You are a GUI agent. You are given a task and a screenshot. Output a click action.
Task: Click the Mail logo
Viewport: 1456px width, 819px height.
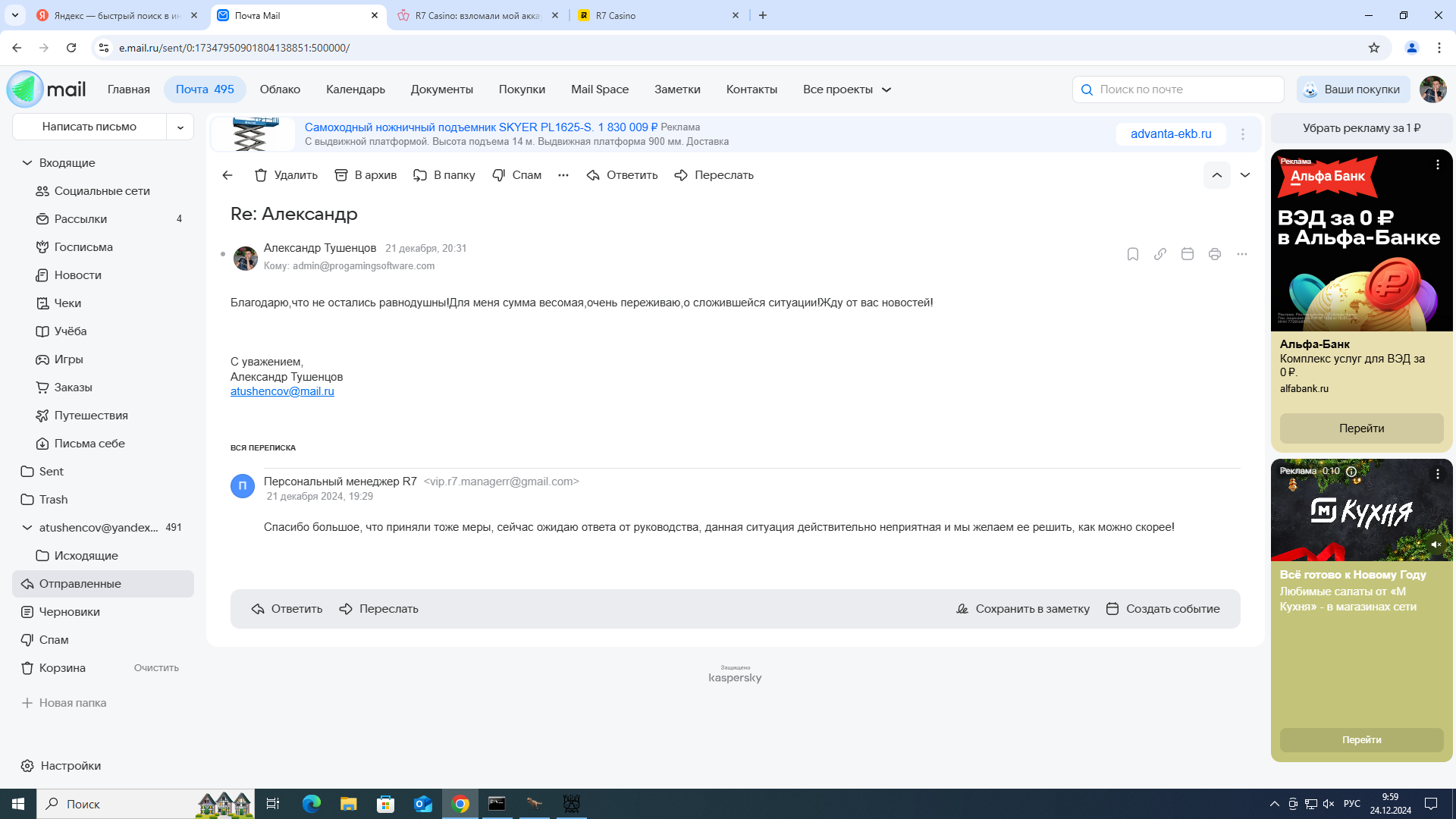pyautogui.click(x=46, y=89)
